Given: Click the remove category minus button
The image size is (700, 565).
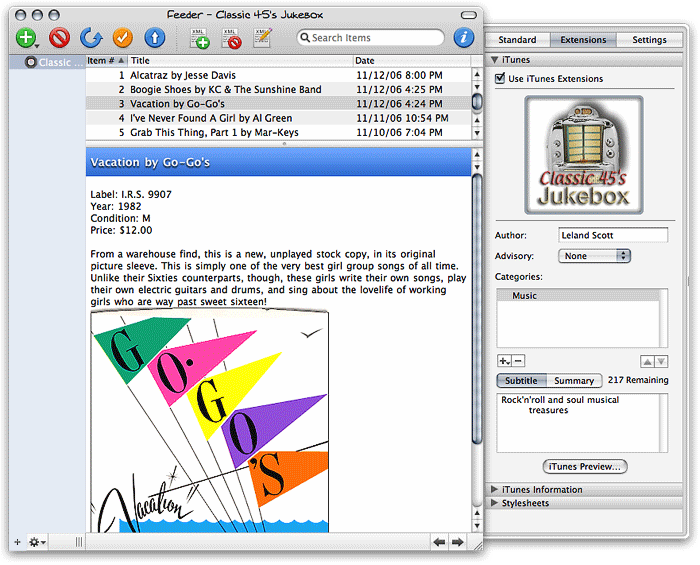Looking at the screenshot, I should tap(518, 361).
